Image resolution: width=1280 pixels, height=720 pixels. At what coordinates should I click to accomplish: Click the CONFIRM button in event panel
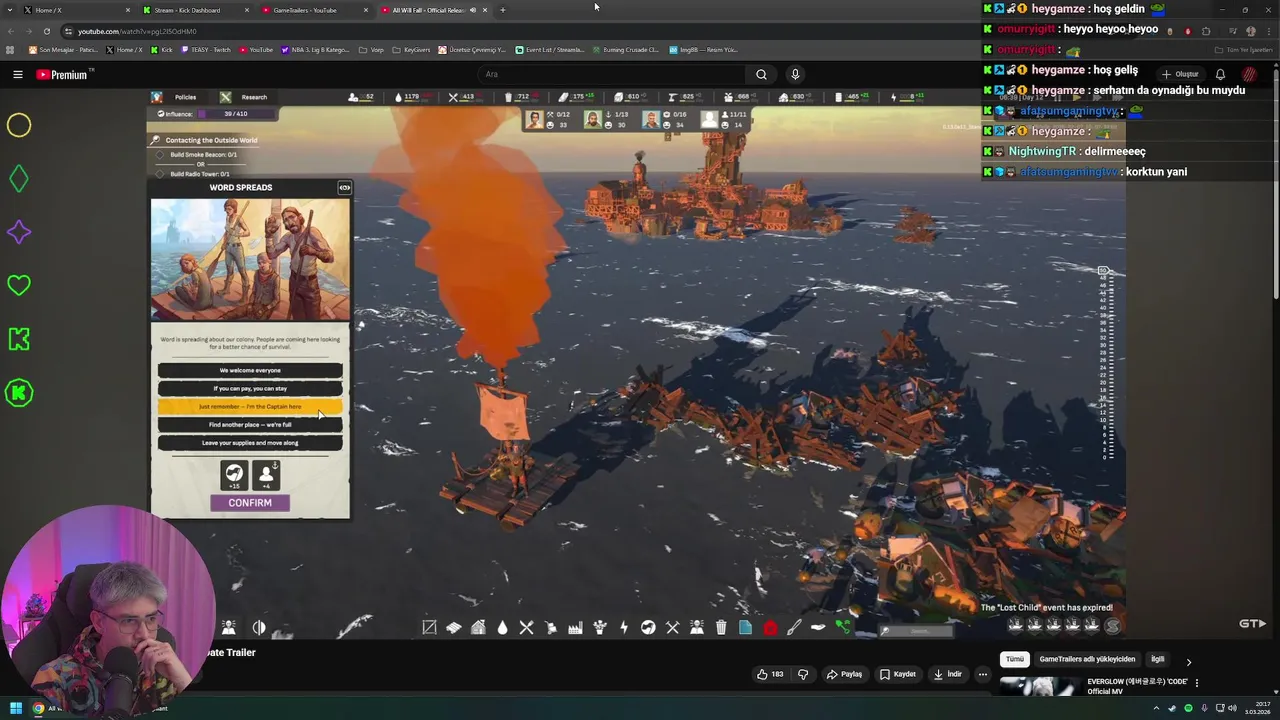coord(250,503)
